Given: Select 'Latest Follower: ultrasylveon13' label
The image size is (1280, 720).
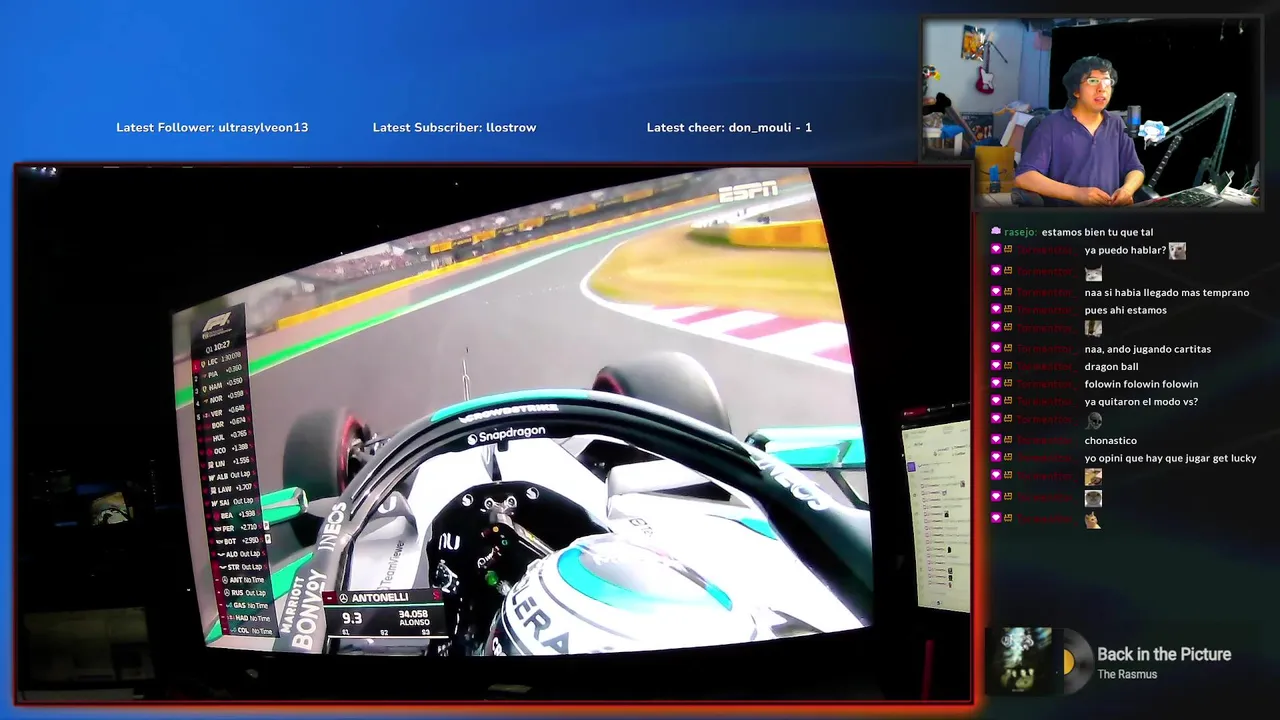Looking at the screenshot, I should (x=212, y=128).
